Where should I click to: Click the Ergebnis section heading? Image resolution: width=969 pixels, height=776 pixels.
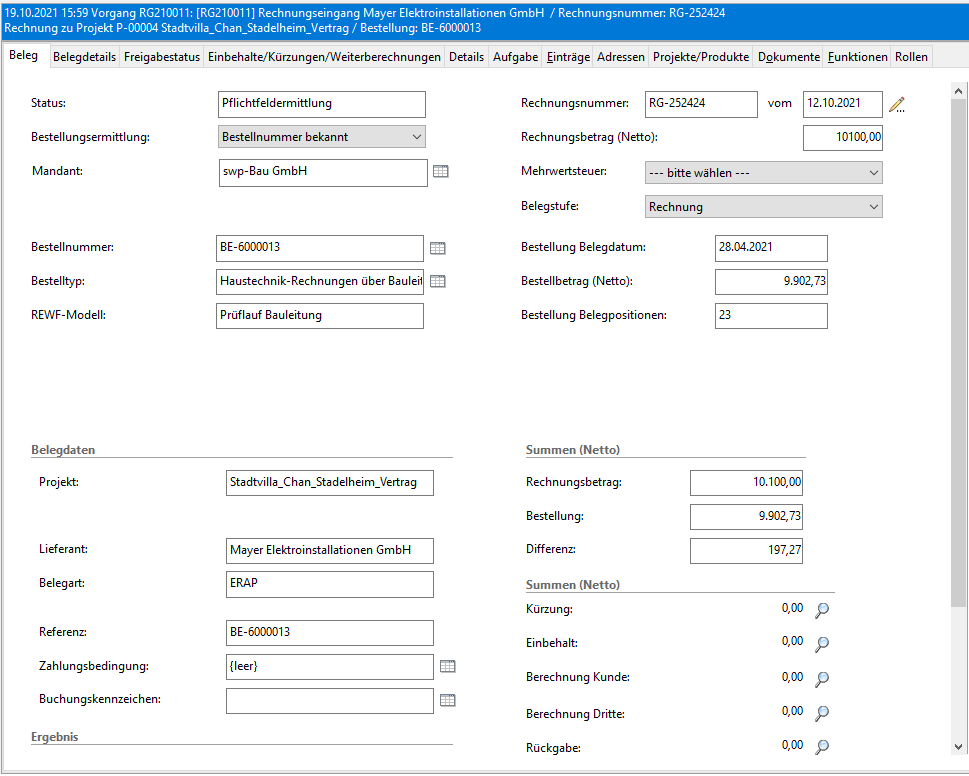(54, 737)
